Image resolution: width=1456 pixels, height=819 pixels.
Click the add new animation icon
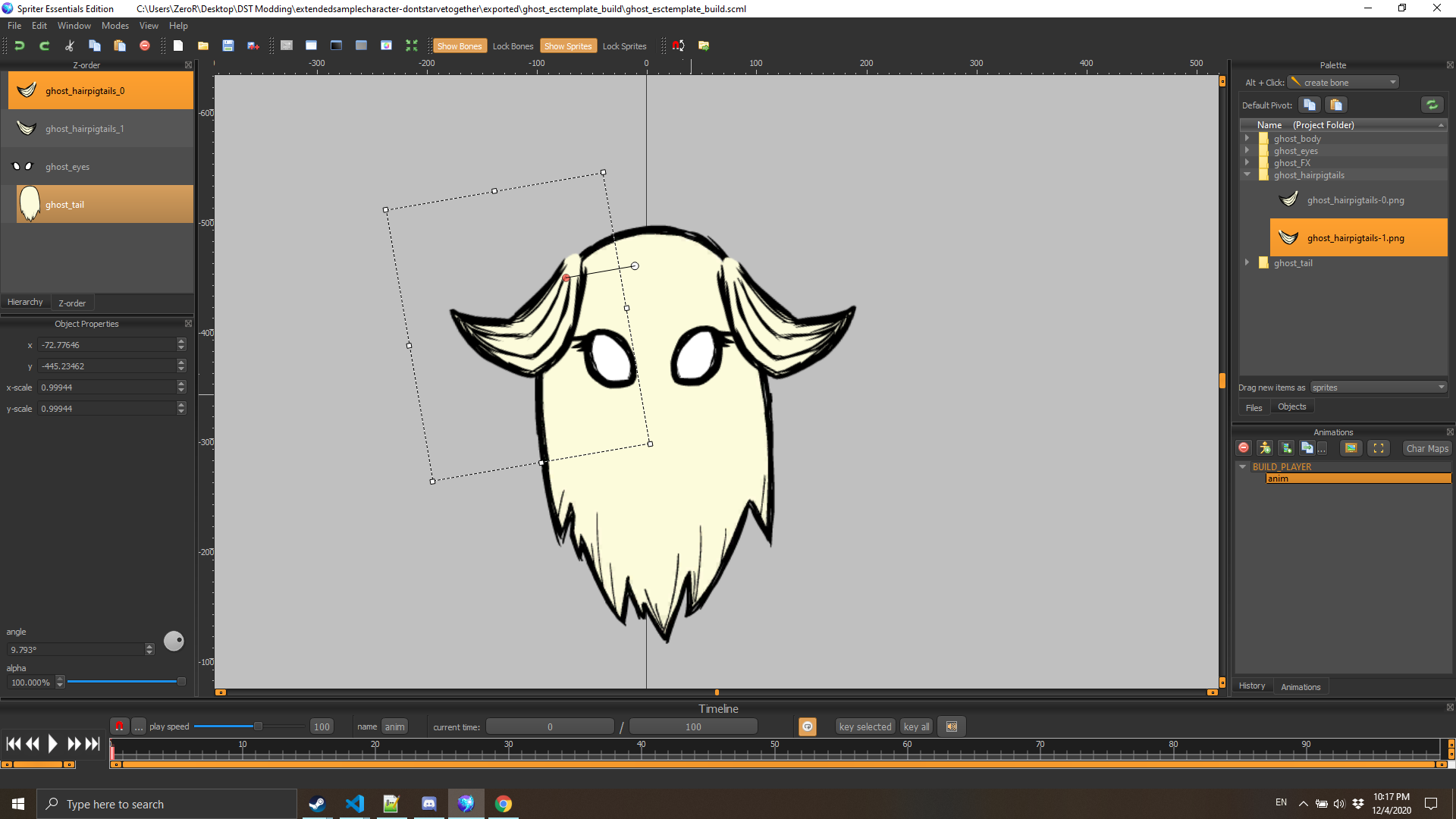click(1285, 448)
